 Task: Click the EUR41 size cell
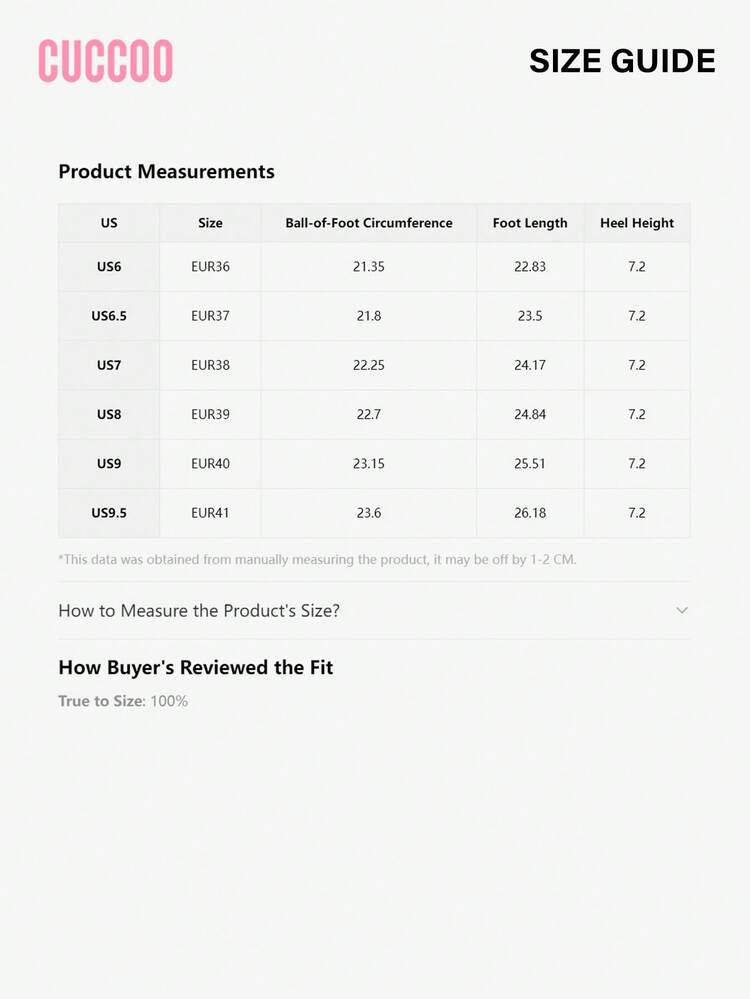pyautogui.click(x=210, y=513)
